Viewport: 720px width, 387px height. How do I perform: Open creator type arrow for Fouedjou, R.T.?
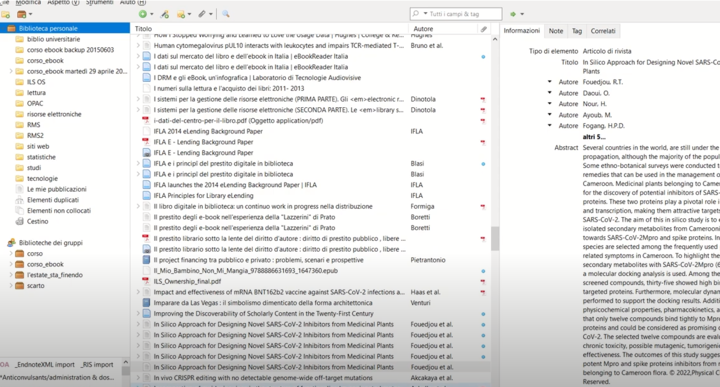click(549, 82)
